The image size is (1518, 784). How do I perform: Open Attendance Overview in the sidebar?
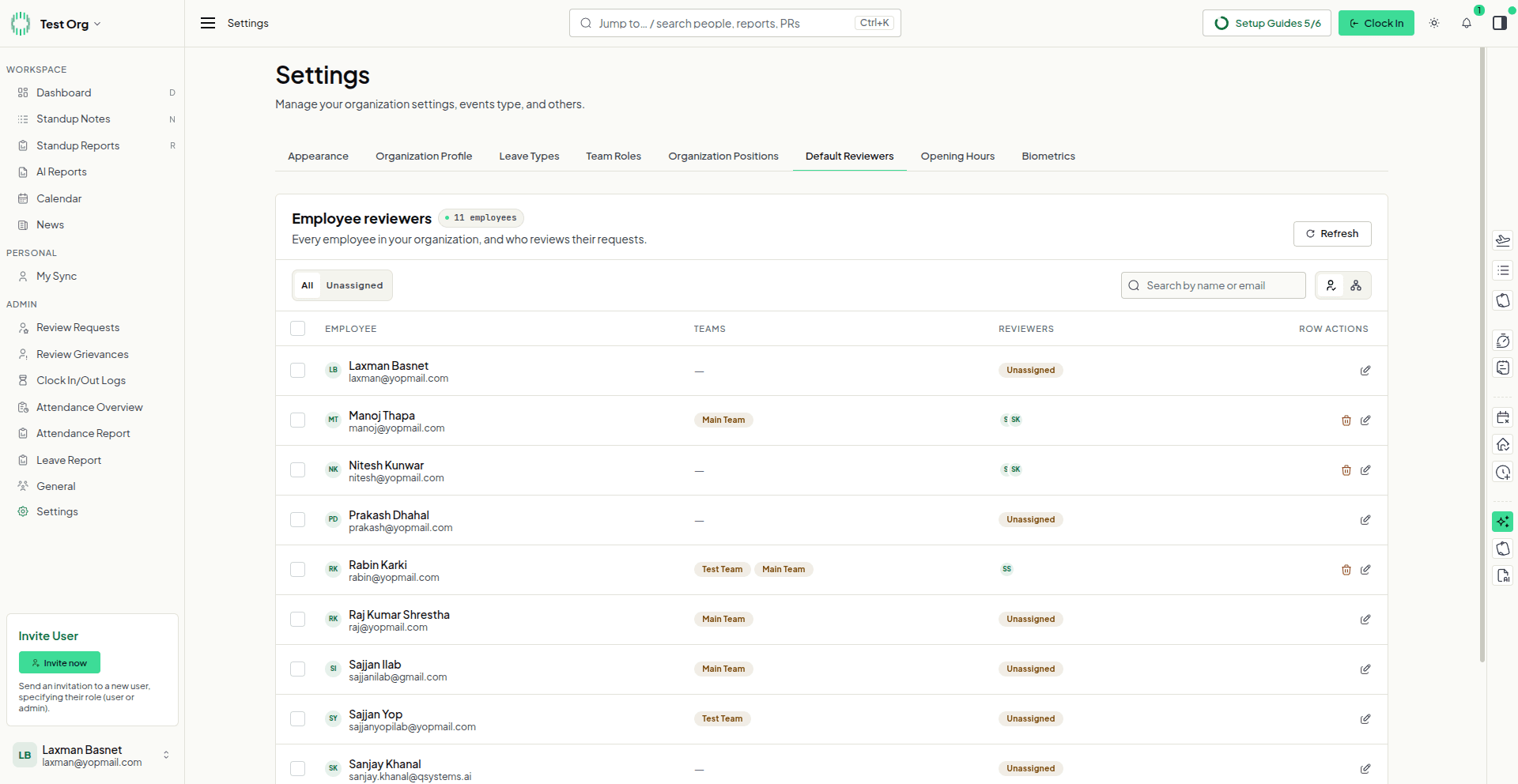coord(89,408)
